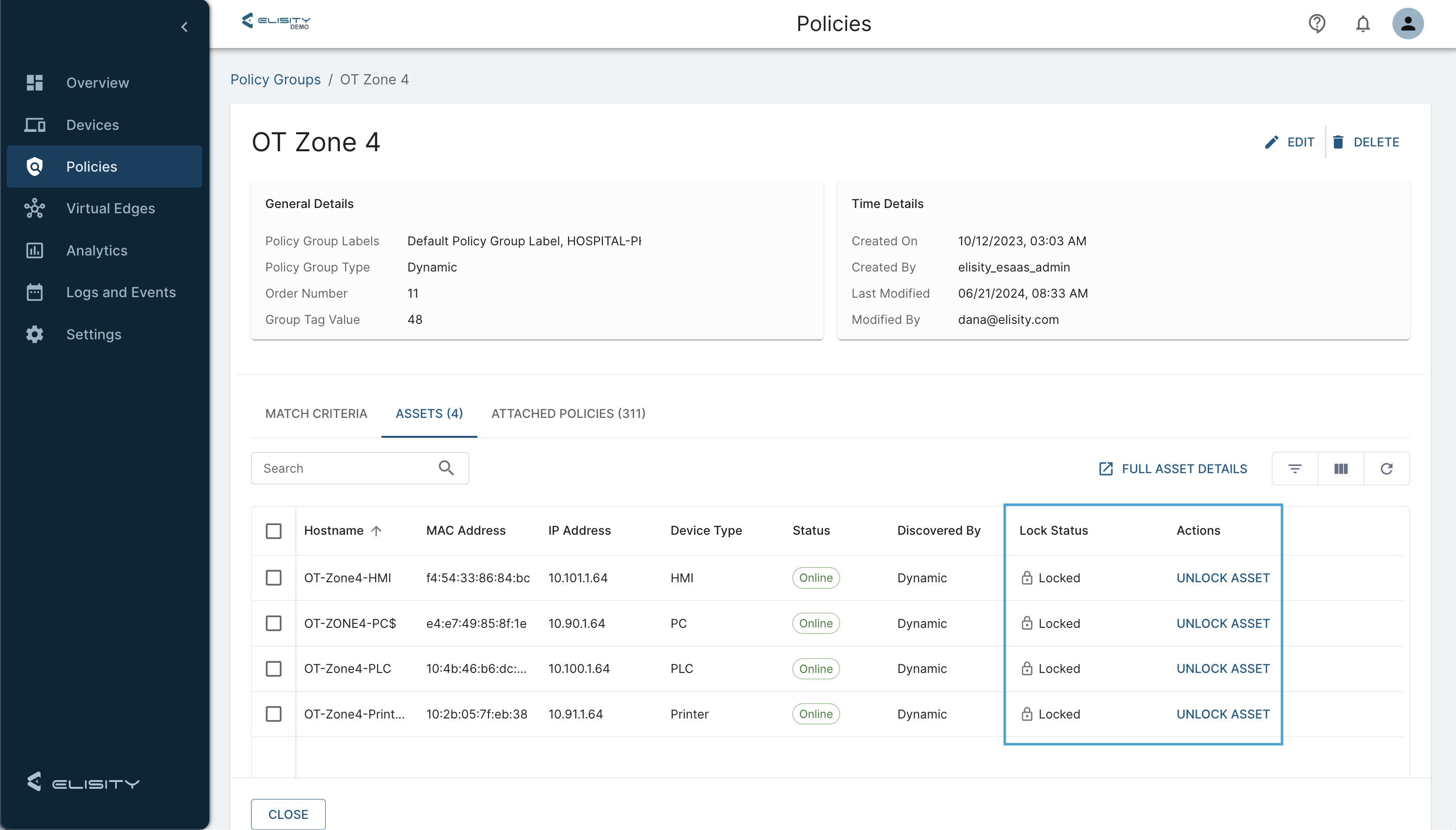Click the Devices icon in sidebar
The width and height of the screenshot is (1456, 830).
(x=34, y=124)
